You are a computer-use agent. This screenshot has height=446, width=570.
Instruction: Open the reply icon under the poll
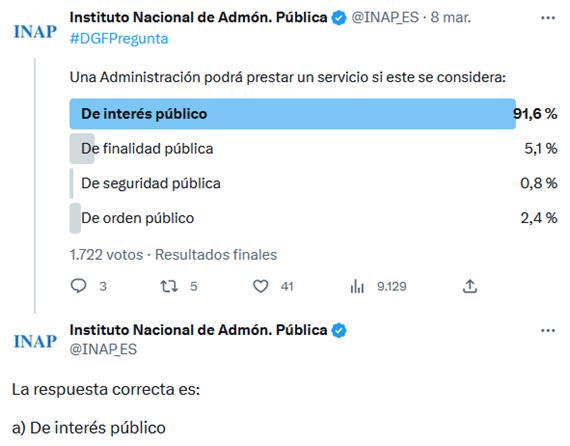[x=79, y=286]
